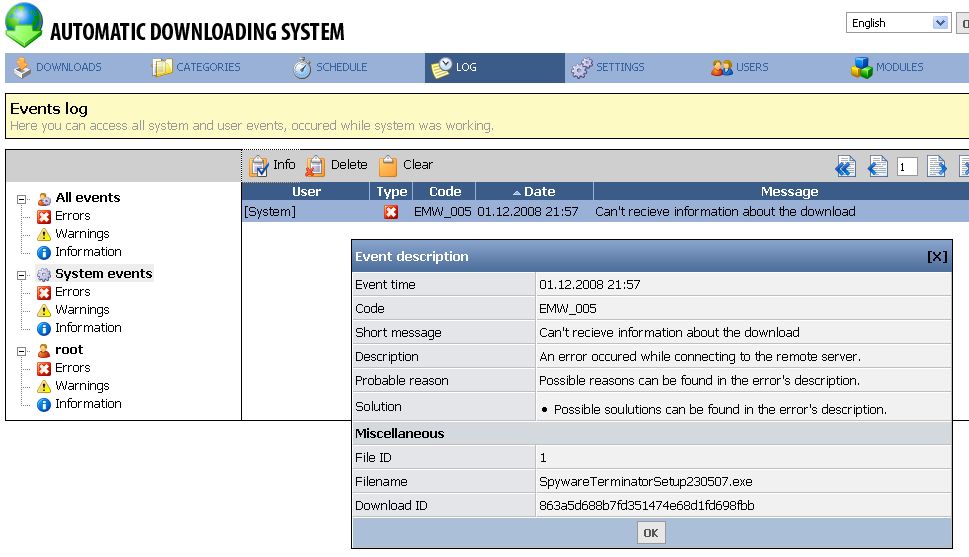Collapse the System events tree node
The width and height of the screenshot is (969, 557).
click(x=21, y=274)
